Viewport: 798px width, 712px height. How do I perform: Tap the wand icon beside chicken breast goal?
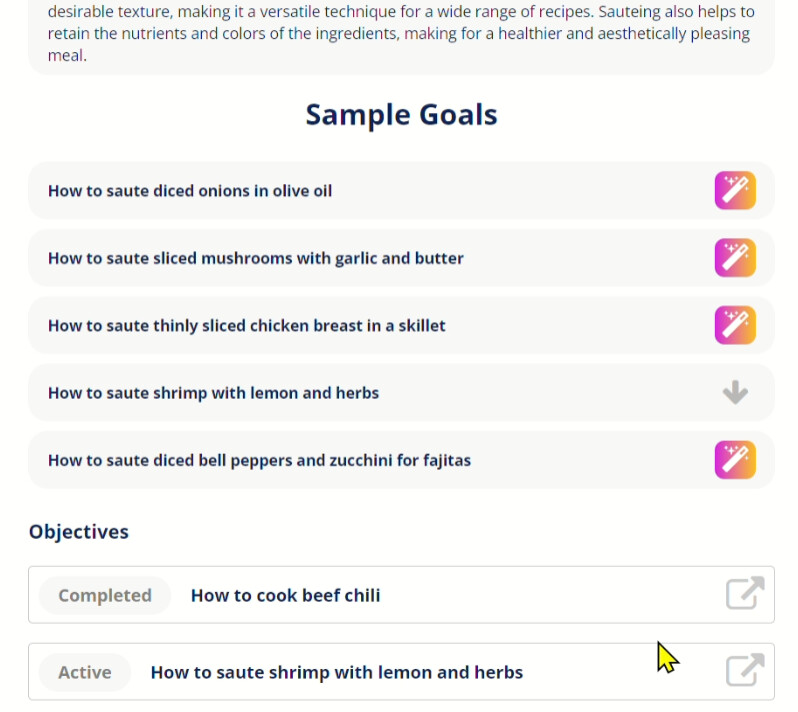click(x=735, y=325)
